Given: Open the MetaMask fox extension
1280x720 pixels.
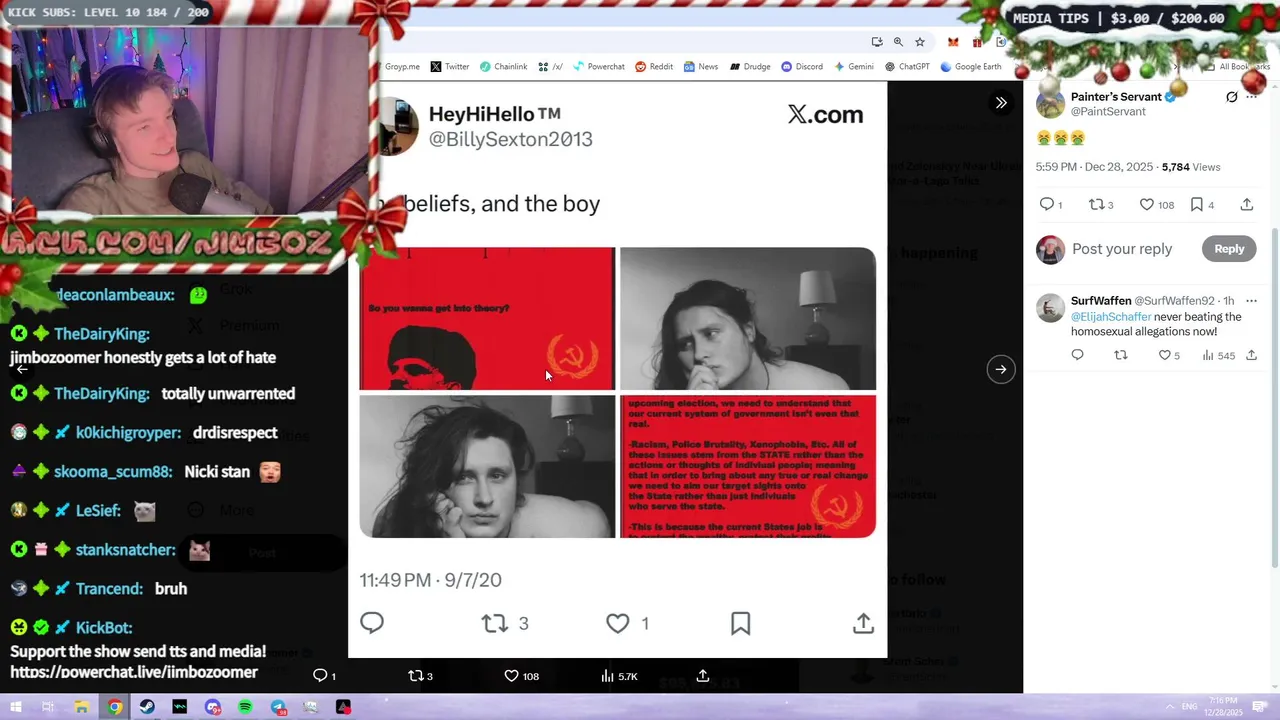Looking at the screenshot, I should (953, 42).
